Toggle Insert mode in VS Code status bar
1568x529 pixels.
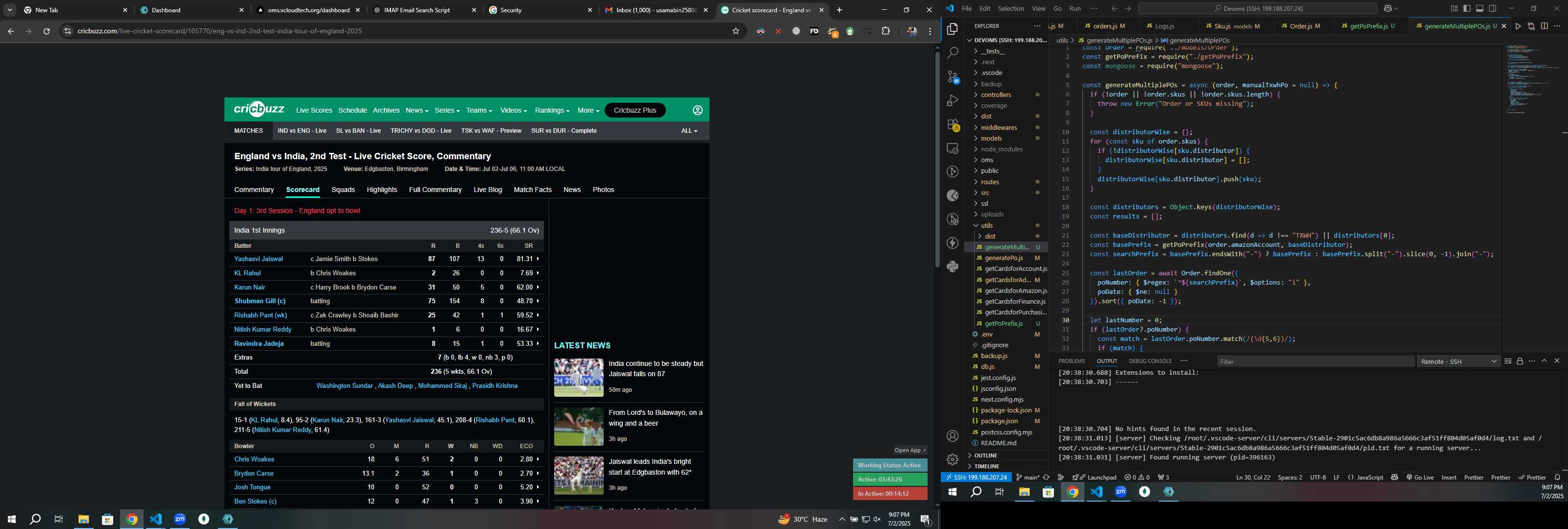pyautogui.click(x=1449, y=477)
